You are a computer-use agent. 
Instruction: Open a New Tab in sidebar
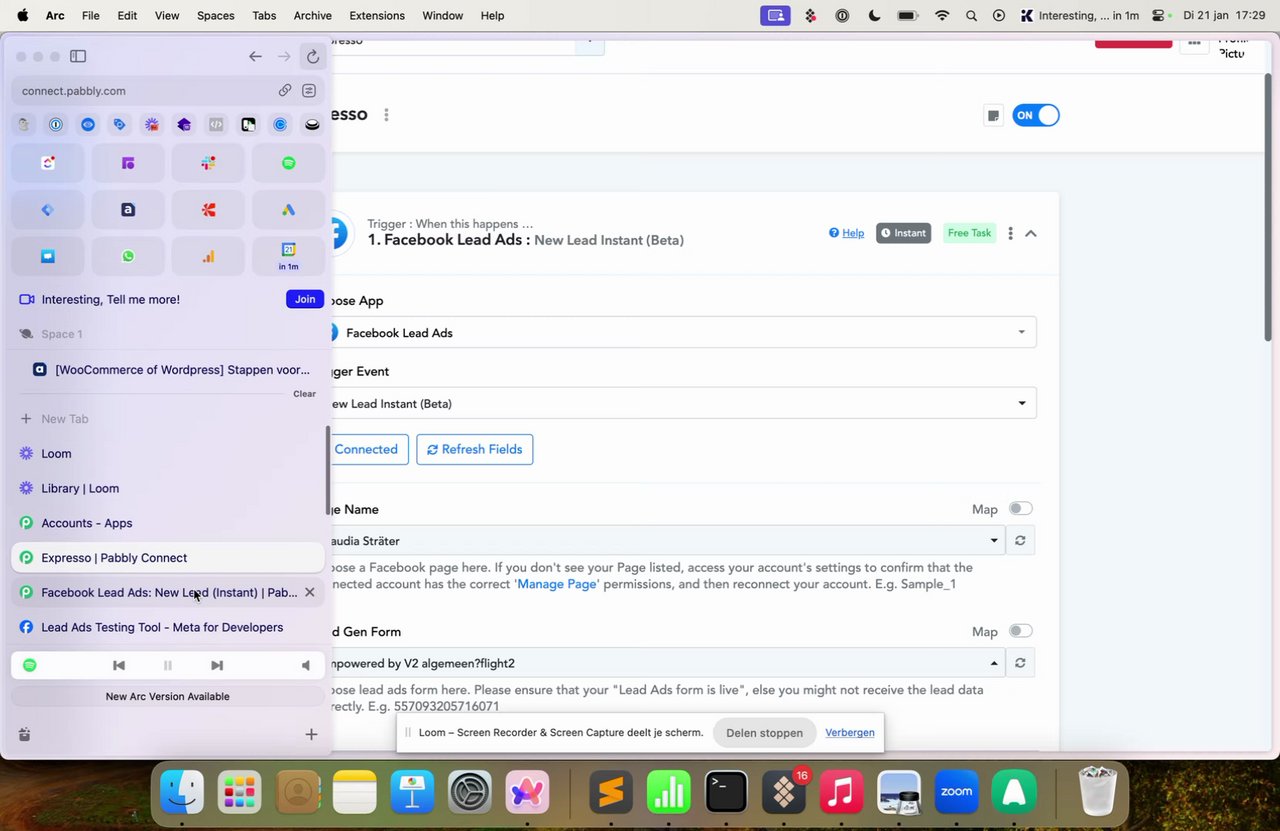pos(168,419)
